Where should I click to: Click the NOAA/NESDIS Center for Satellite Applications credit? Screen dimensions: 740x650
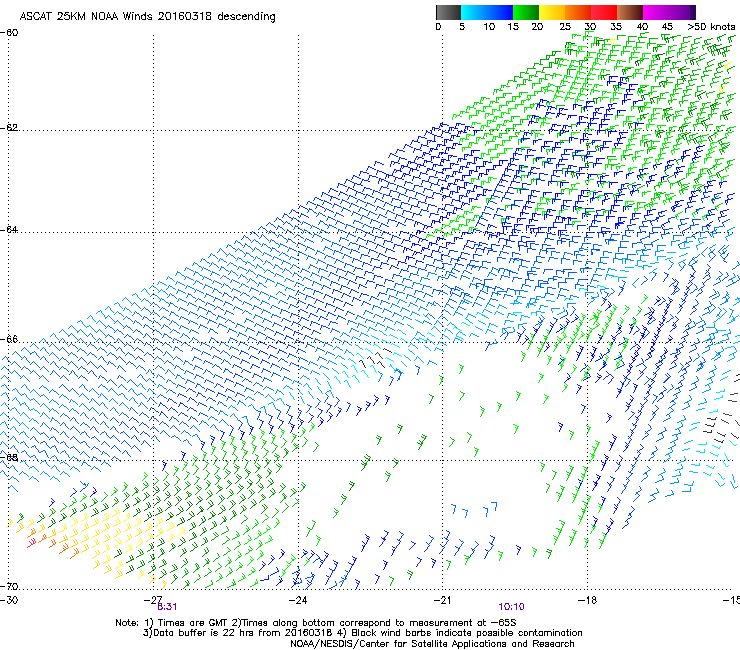point(432,644)
